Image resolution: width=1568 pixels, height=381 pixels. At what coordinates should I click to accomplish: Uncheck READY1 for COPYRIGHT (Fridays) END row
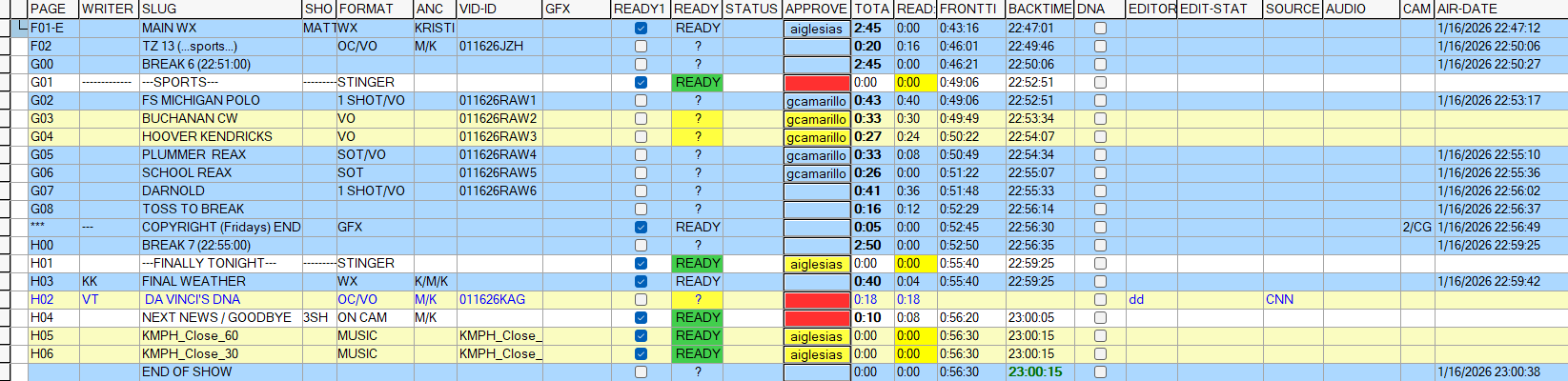(641, 228)
